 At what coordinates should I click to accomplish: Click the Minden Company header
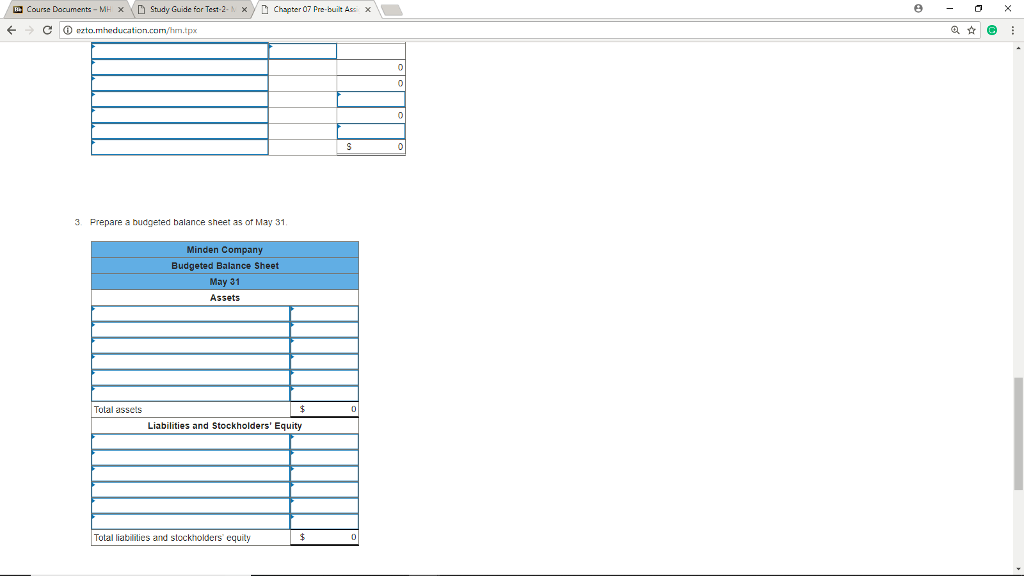click(225, 250)
